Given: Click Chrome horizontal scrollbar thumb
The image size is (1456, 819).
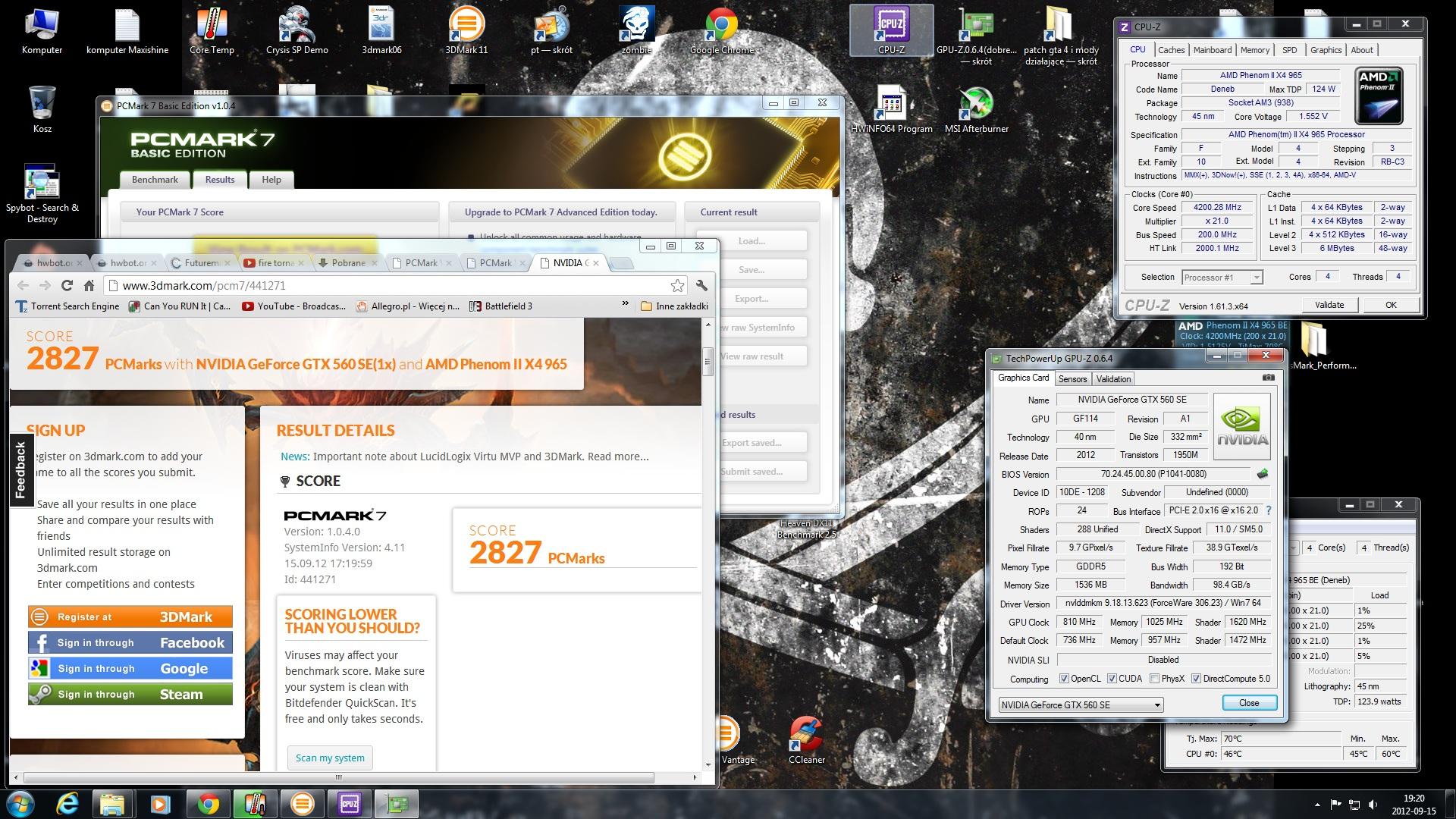Looking at the screenshot, I should pos(339,777).
